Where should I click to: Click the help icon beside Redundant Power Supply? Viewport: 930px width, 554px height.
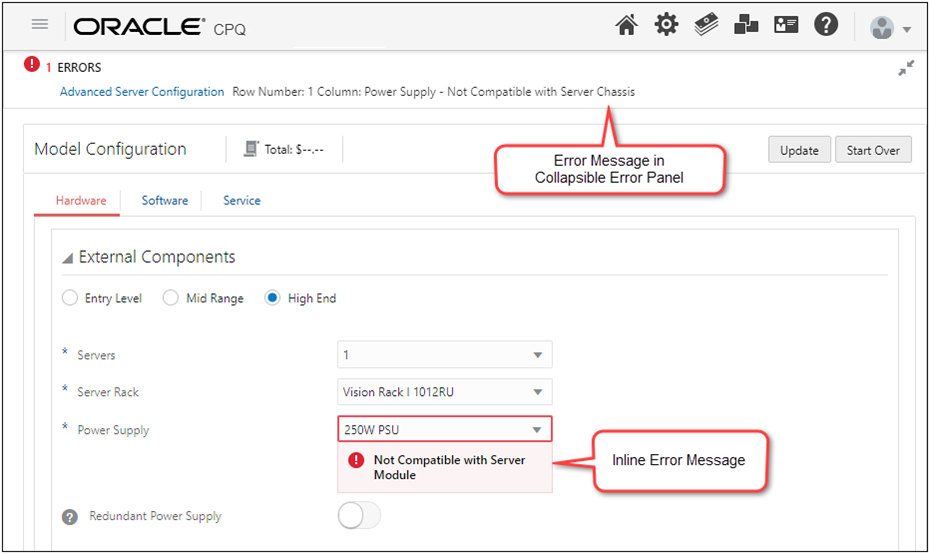click(70, 517)
